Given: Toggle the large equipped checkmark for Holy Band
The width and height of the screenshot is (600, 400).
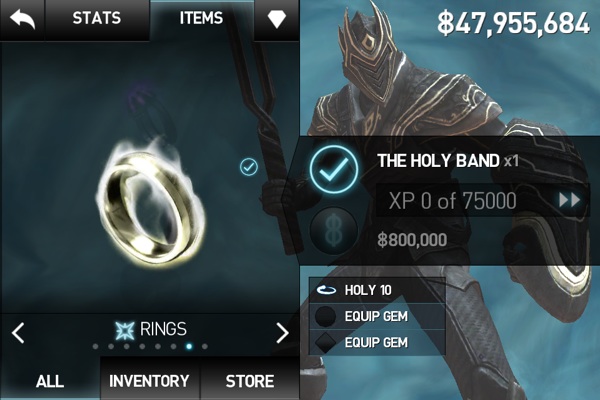Looking at the screenshot, I should (x=334, y=170).
